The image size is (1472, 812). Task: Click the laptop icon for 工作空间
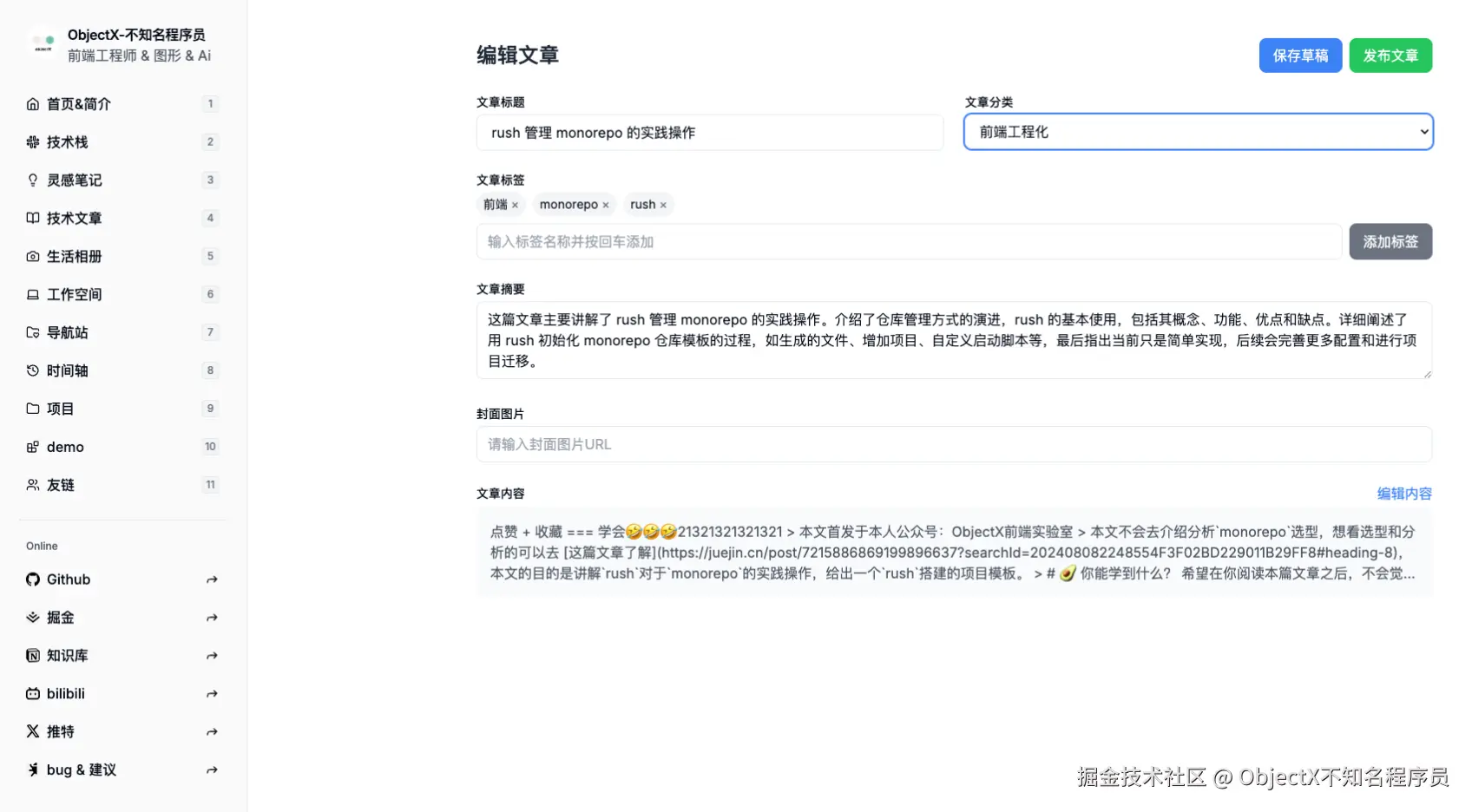(33, 295)
